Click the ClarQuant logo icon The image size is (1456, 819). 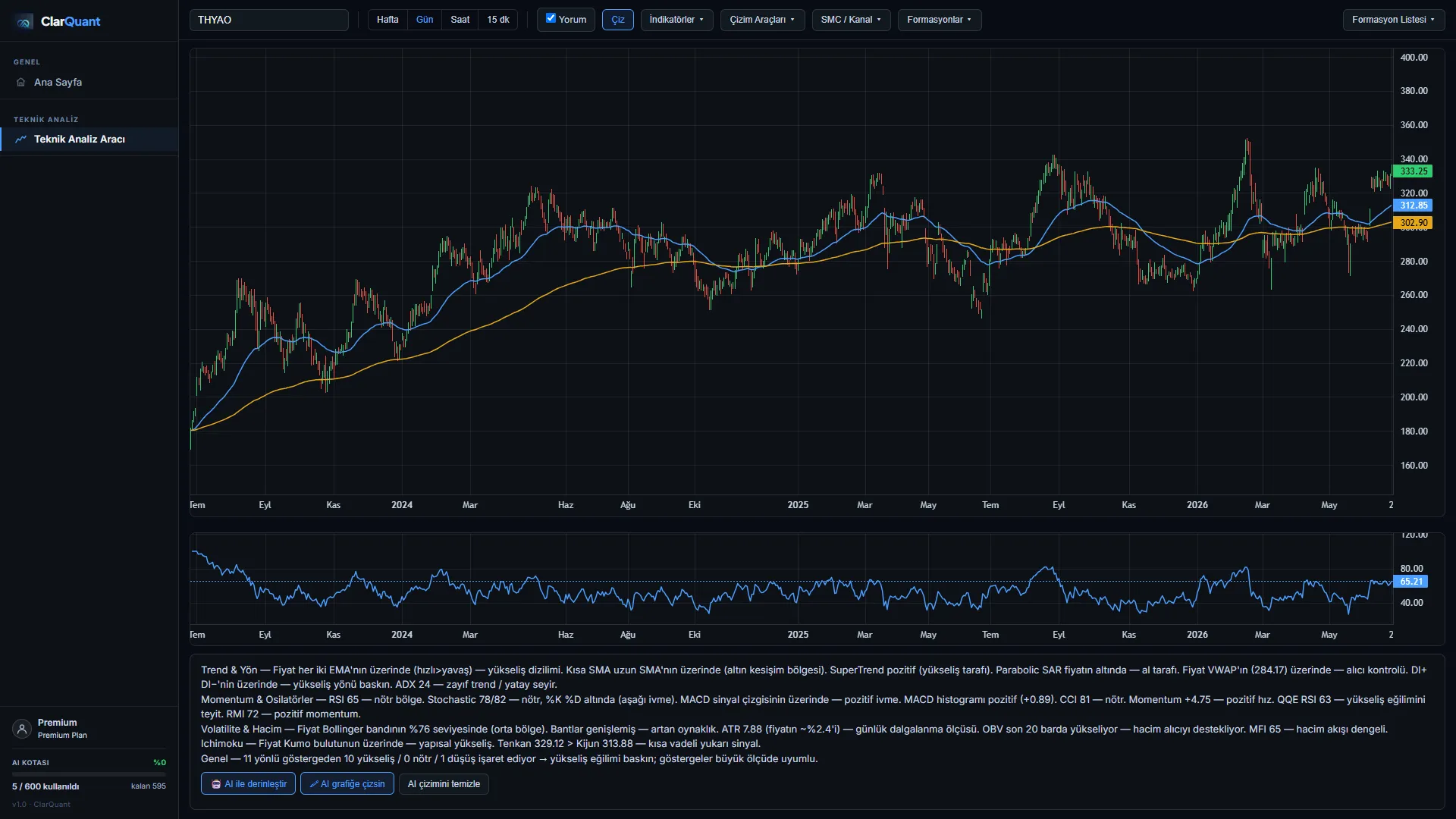click(24, 22)
